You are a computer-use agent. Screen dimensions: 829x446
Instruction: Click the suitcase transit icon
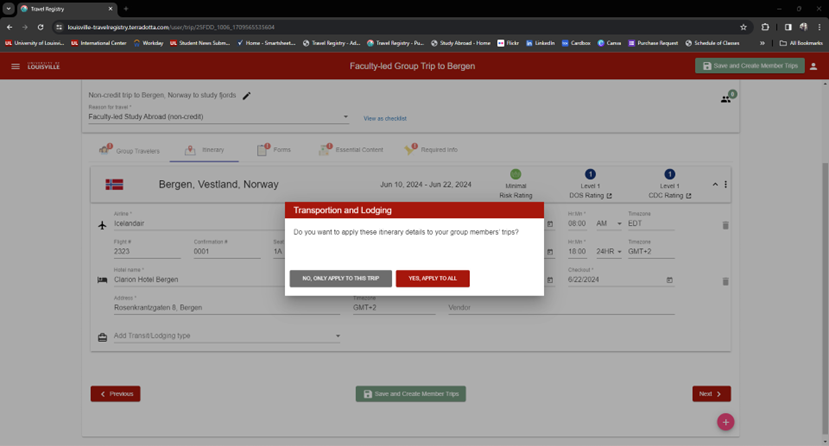(102, 337)
